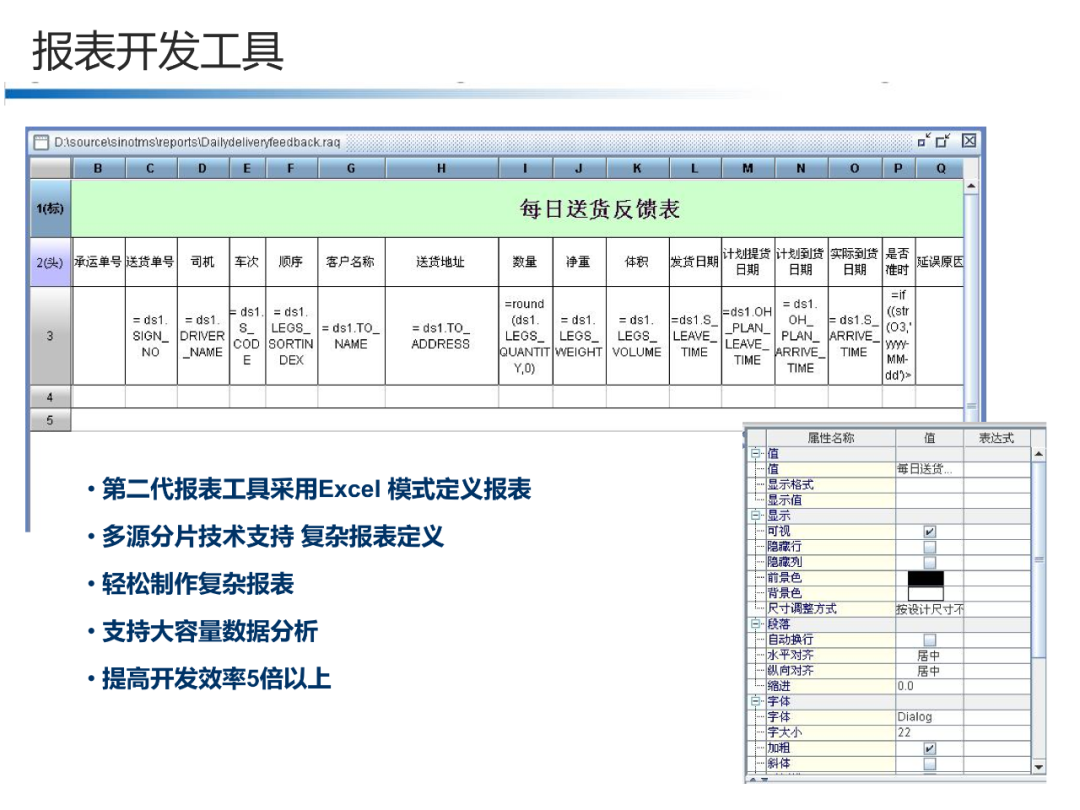Click the property panel scroll down arrow
1080x810 pixels.
tap(1038, 767)
